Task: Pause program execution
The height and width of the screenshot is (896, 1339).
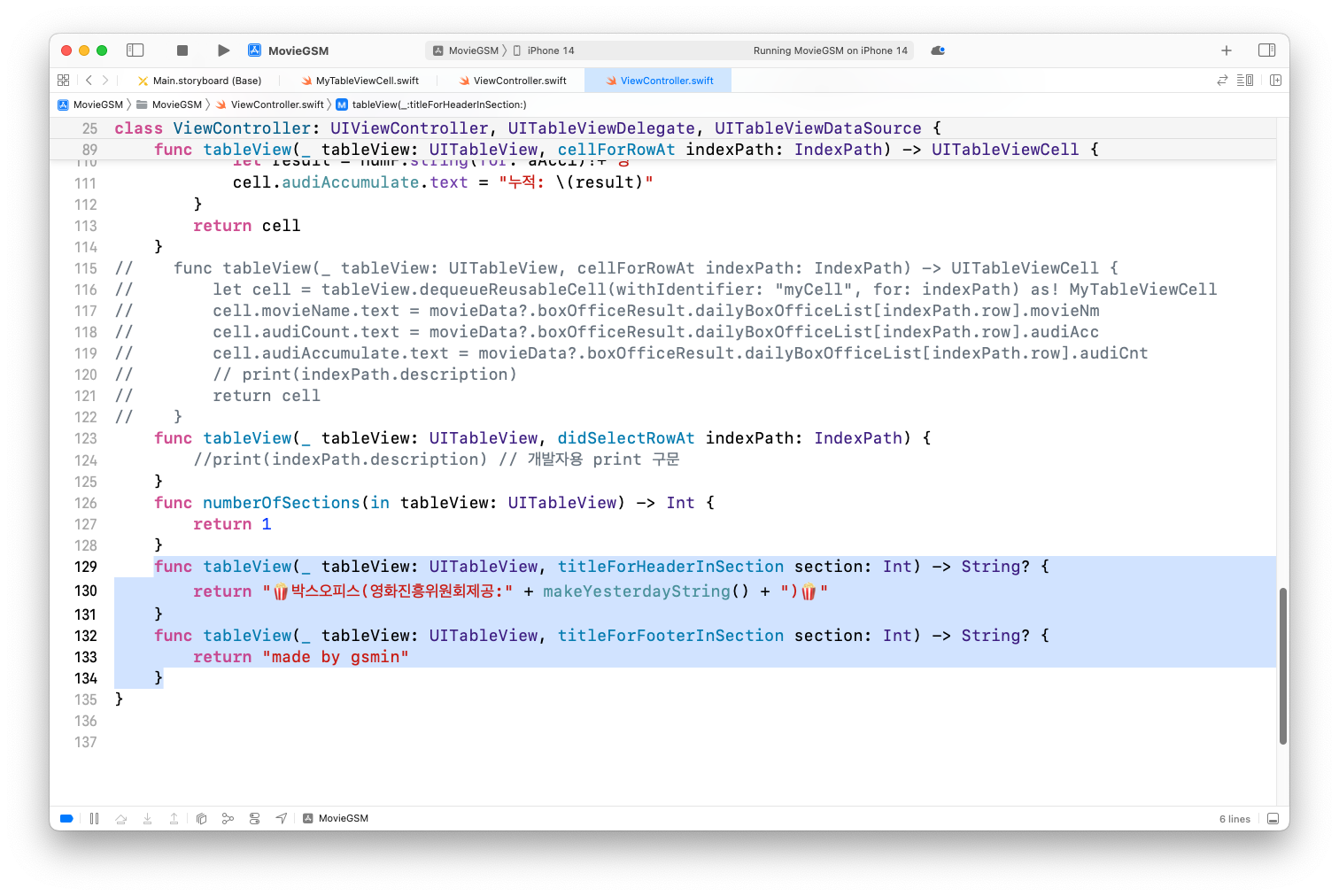Action: [x=94, y=818]
